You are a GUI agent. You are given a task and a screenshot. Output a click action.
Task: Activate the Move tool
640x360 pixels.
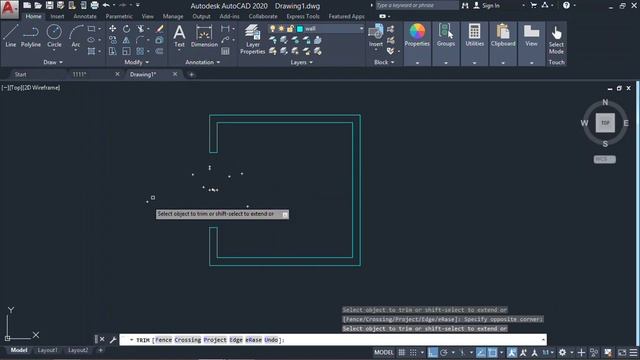coord(112,29)
